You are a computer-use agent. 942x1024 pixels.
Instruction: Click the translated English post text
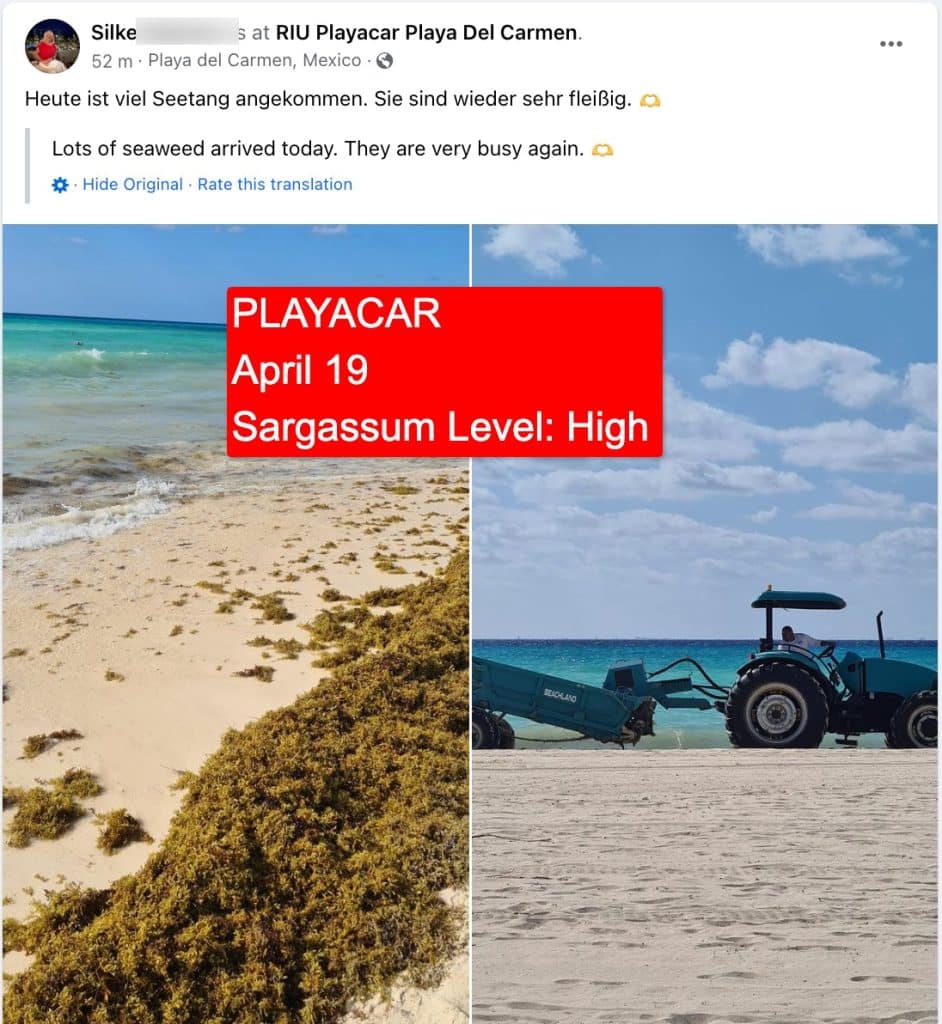317,149
